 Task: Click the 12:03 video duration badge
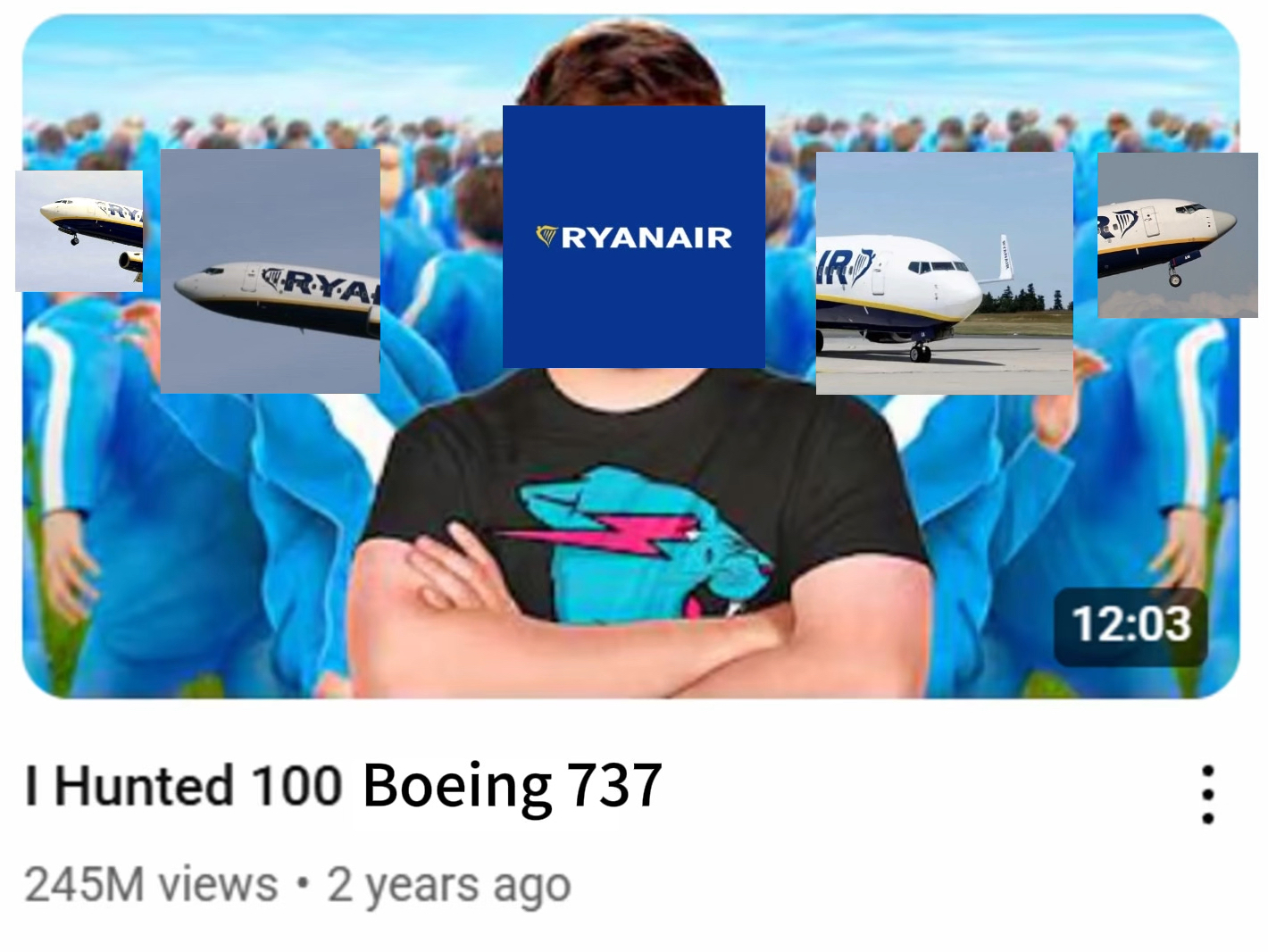pyautogui.click(x=1130, y=625)
